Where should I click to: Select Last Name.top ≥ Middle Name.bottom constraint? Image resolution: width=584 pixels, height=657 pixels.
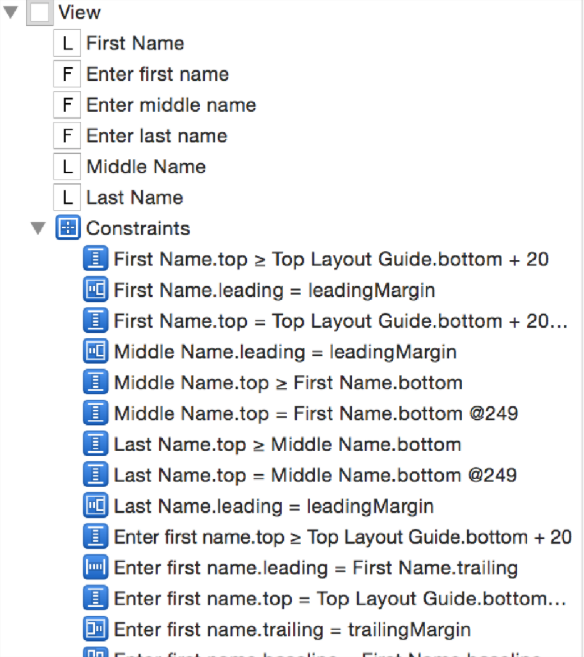[287, 445]
